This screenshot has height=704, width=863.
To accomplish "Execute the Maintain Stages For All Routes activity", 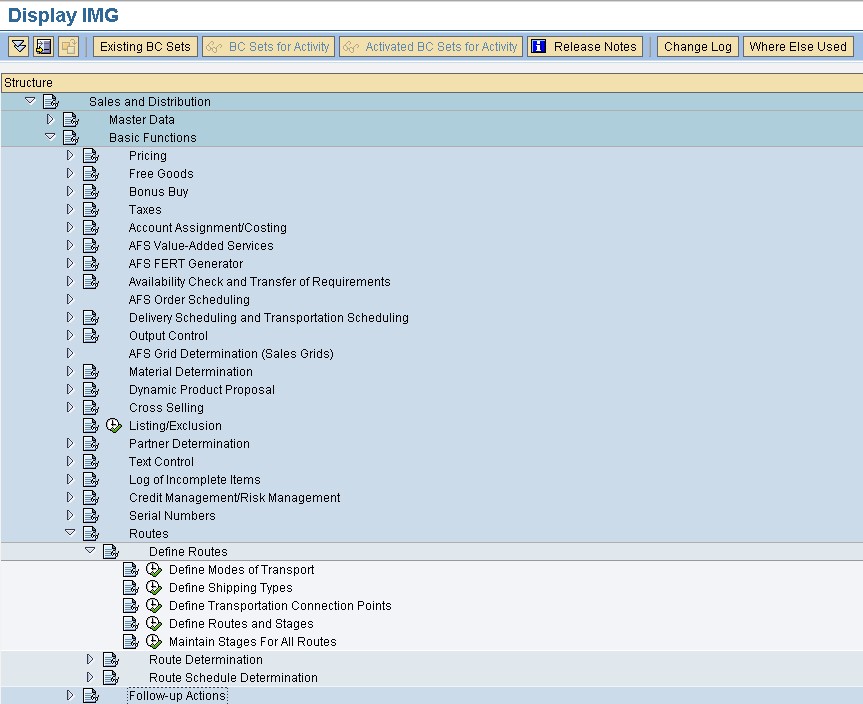I will [x=153, y=641].
